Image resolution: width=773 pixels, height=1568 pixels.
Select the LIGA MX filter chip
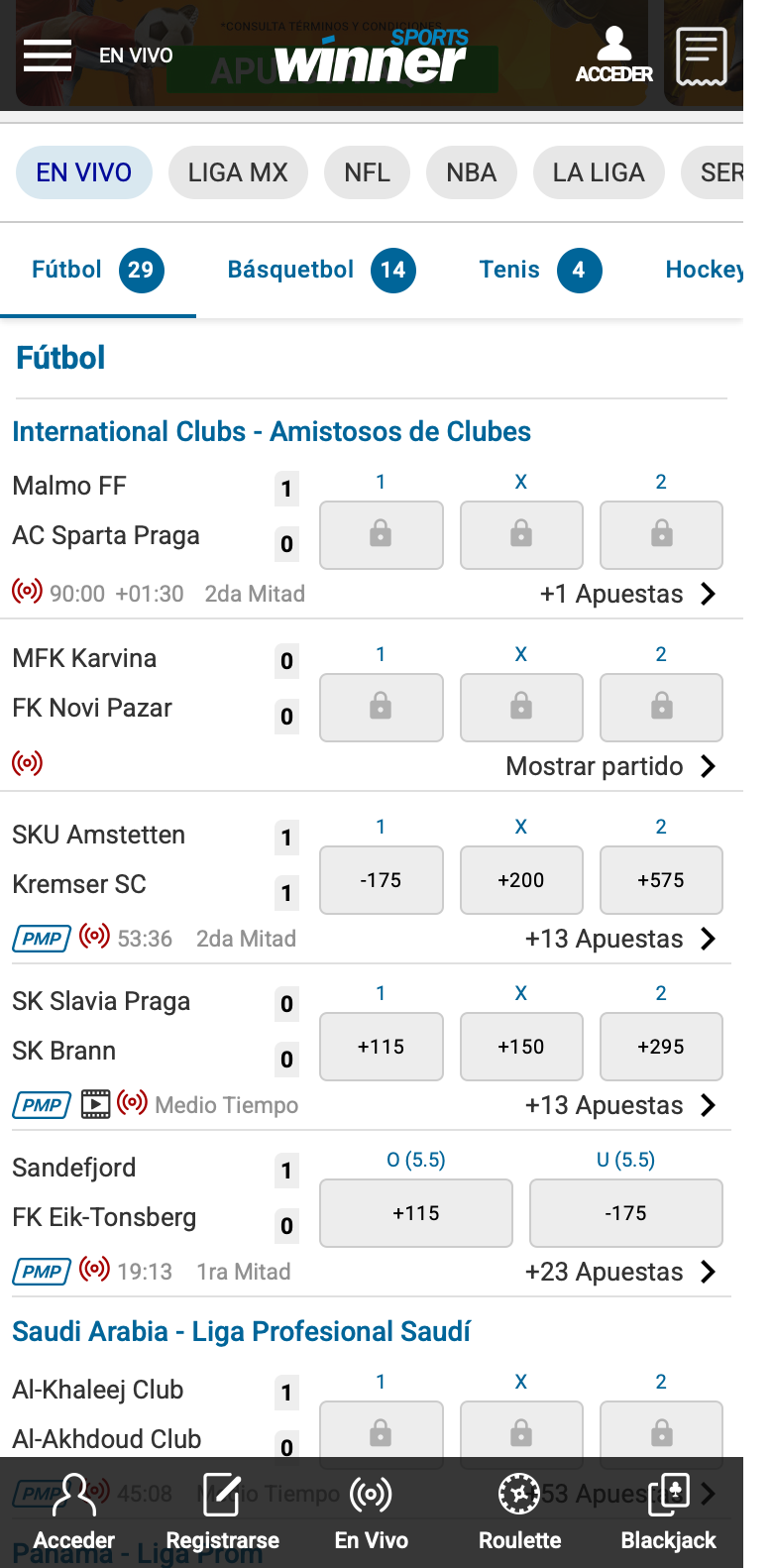(x=238, y=172)
